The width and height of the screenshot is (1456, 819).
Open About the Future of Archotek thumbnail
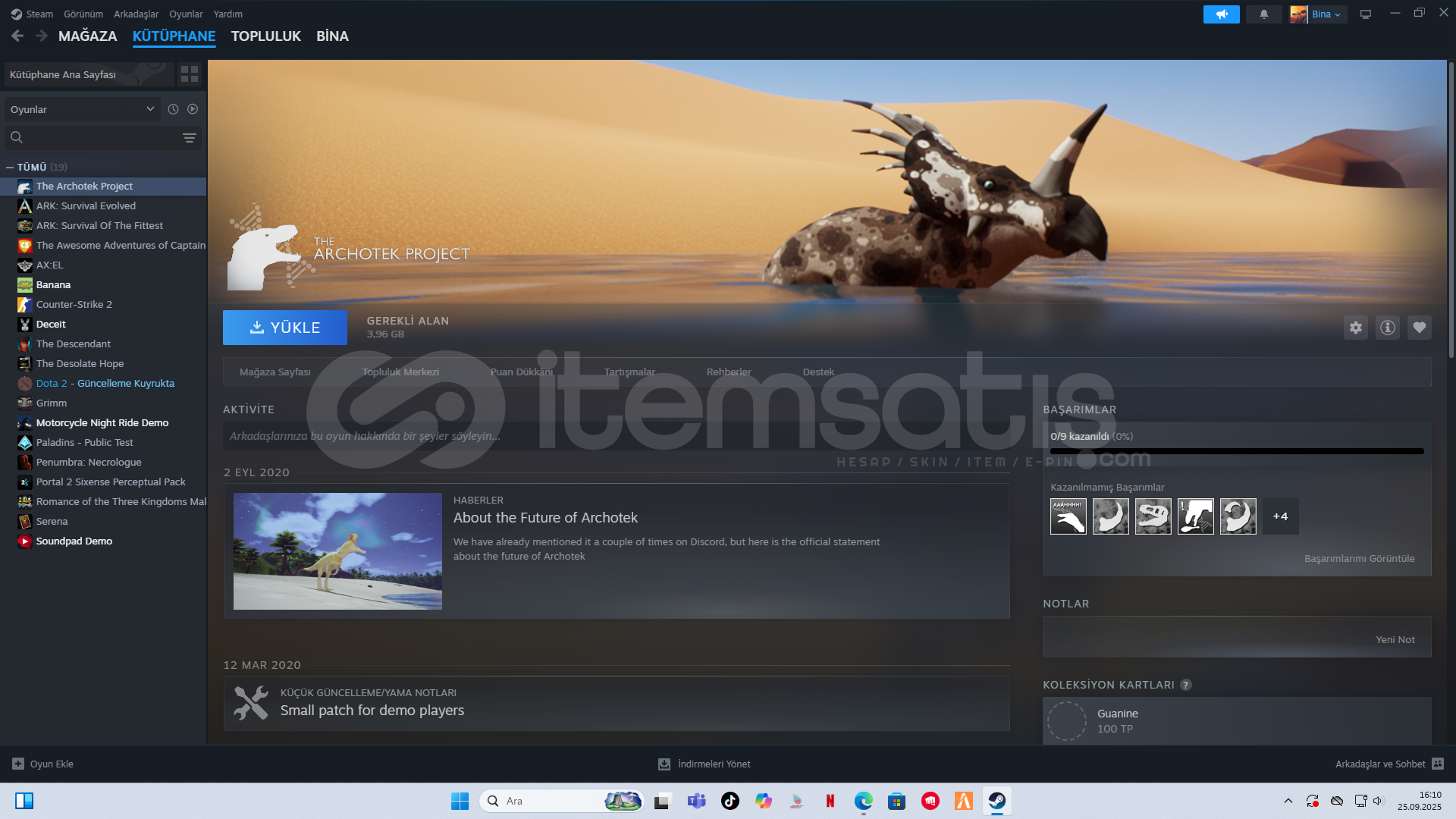(337, 551)
